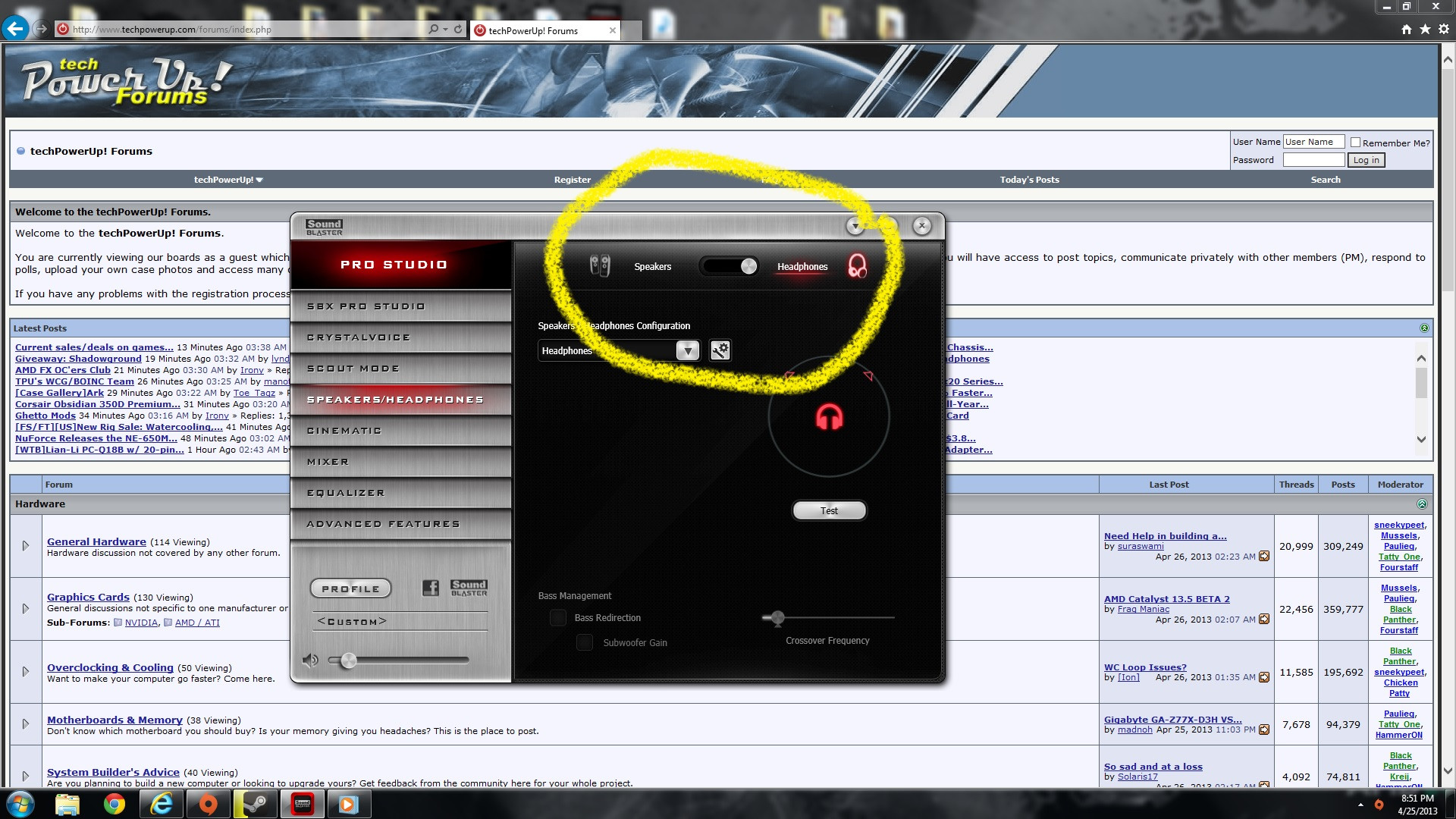Select the Cinematic tab
Image resolution: width=1456 pixels, height=819 pixels.
[400, 431]
